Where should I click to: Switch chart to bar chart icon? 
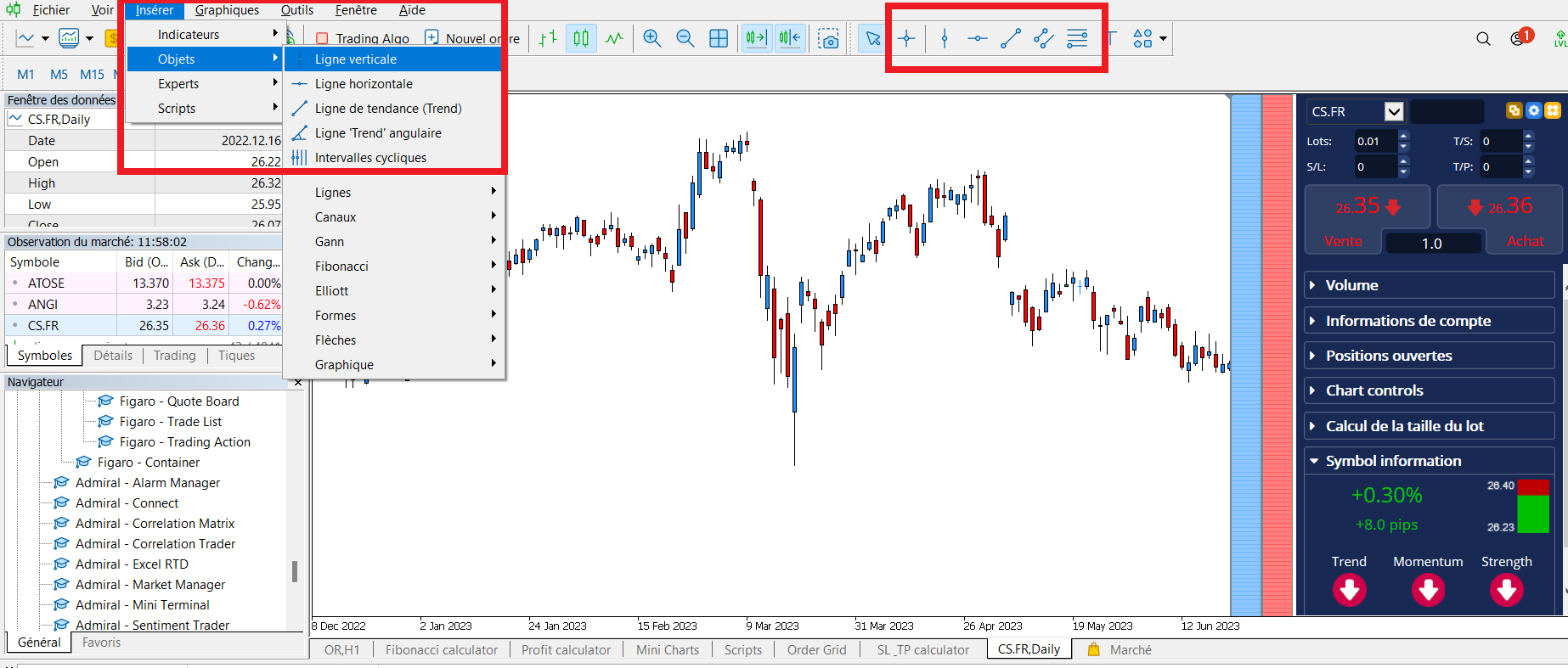[x=548, y=38]
